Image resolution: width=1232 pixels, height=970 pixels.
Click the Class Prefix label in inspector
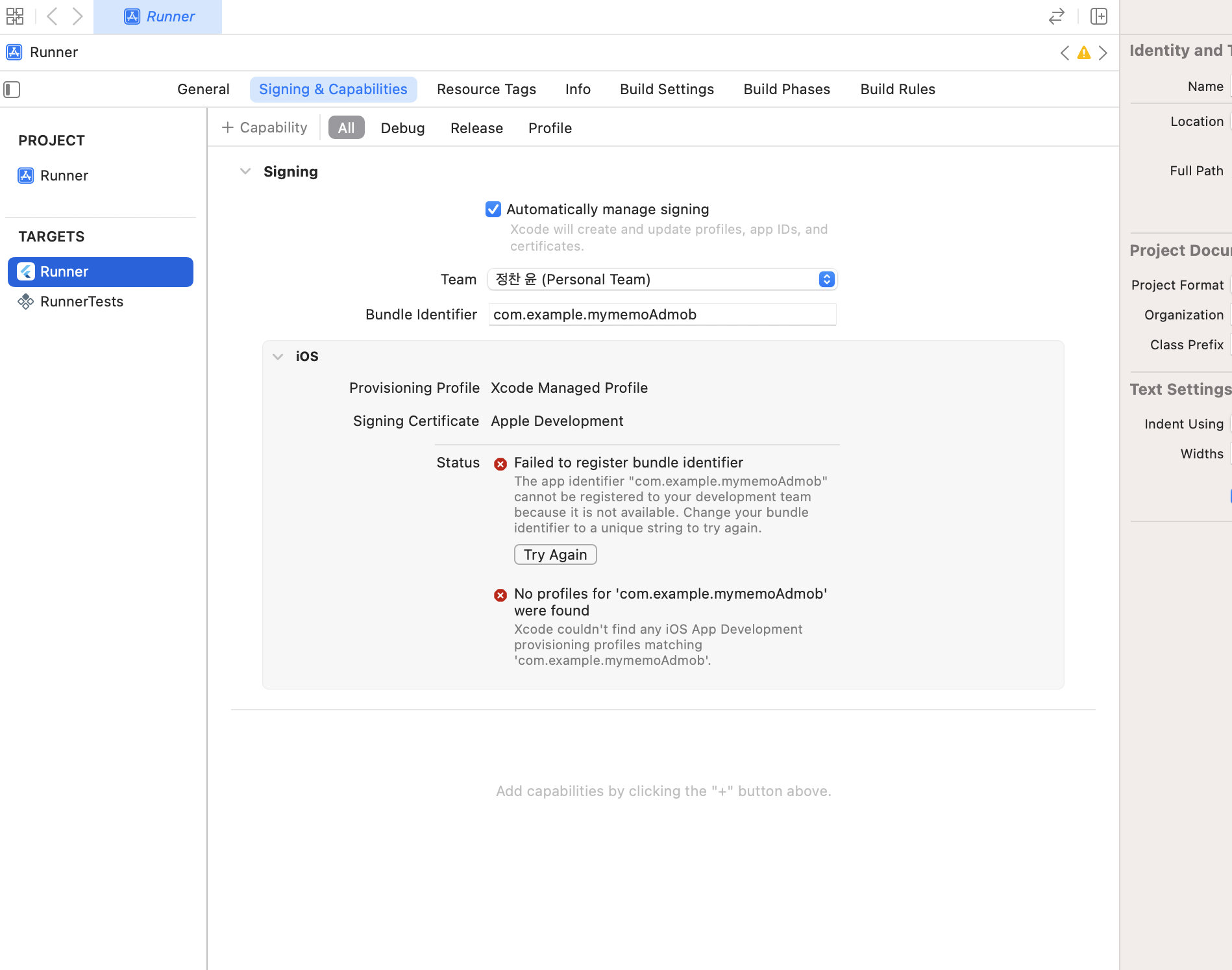click(x=1187, y=345)
